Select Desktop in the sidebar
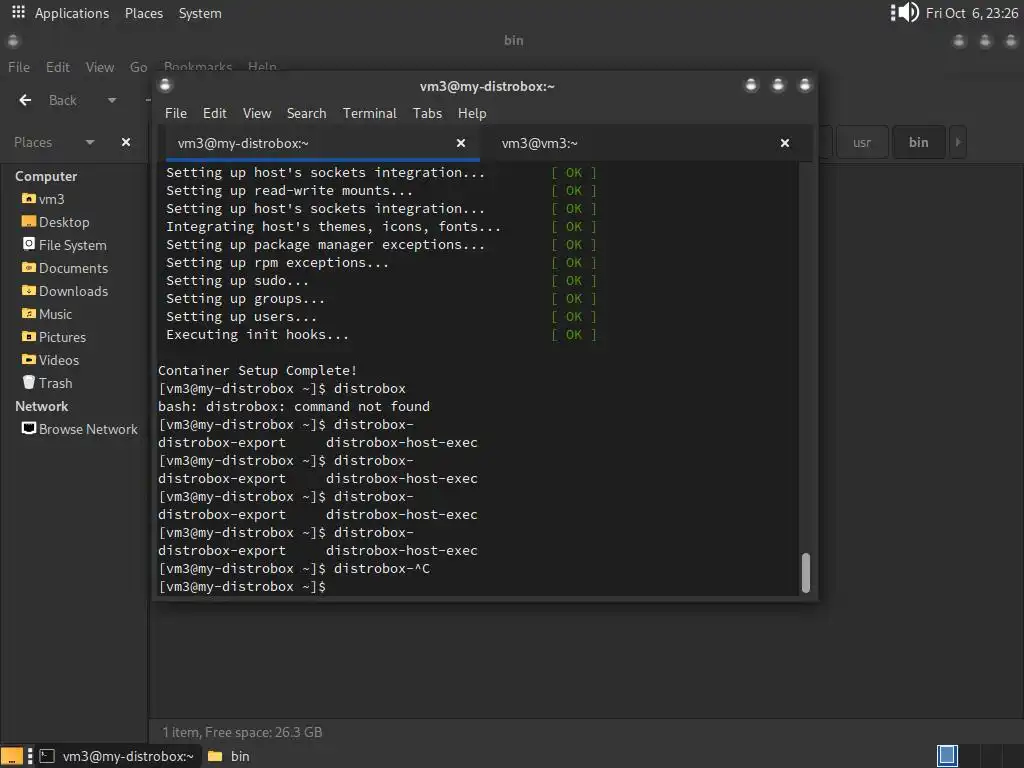Image resolution: width=1024 pixels, height=768 pixels. point(64,222)
